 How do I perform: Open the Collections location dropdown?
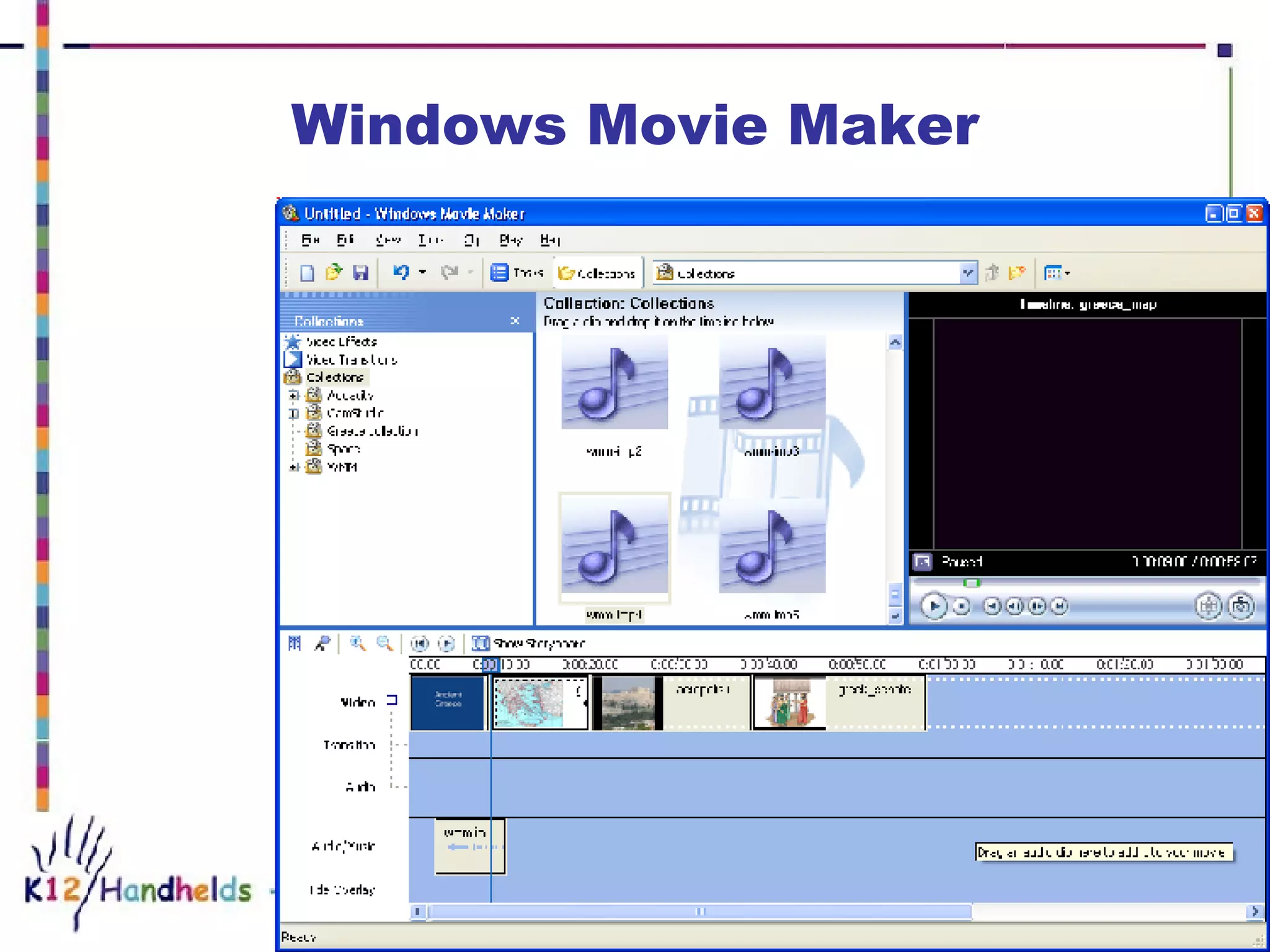(x=967, y=273)
